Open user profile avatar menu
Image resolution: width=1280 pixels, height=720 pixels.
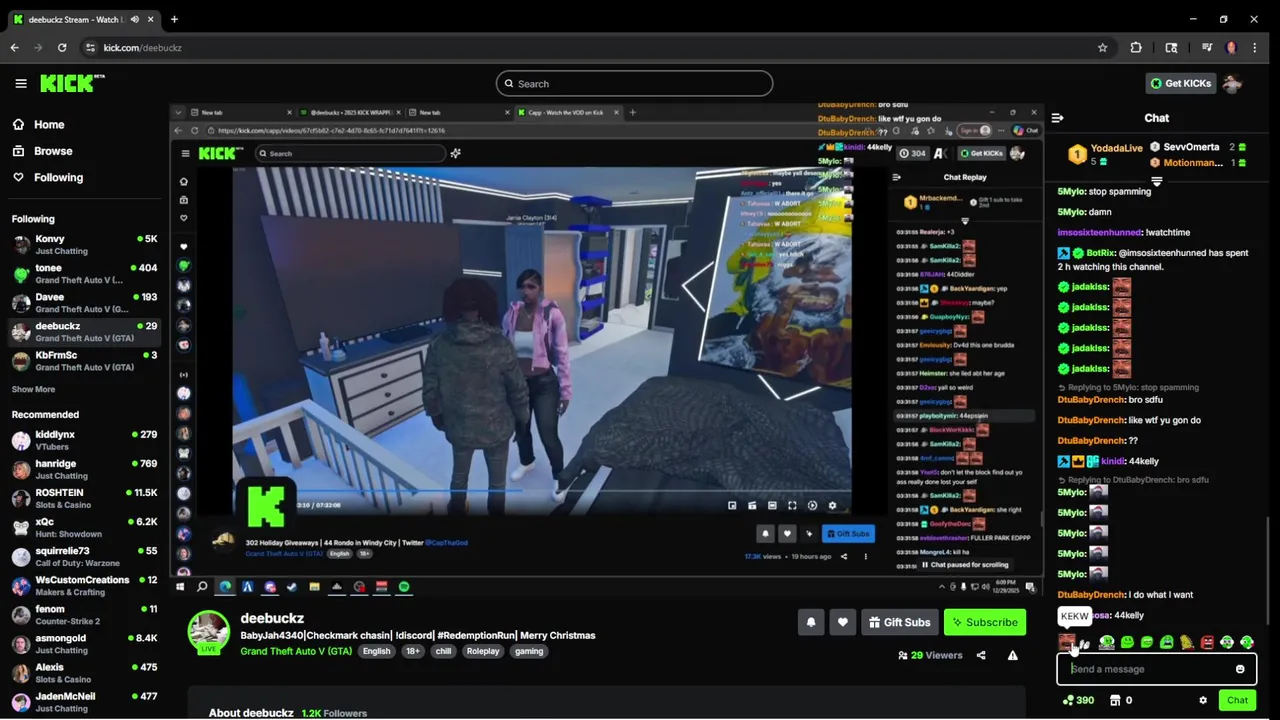coord(1232,84)
